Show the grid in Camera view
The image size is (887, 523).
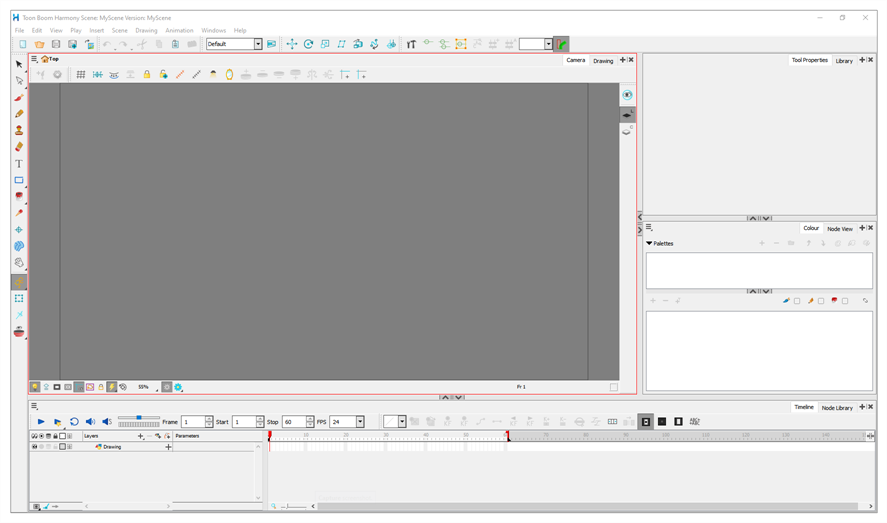point(81,75)
